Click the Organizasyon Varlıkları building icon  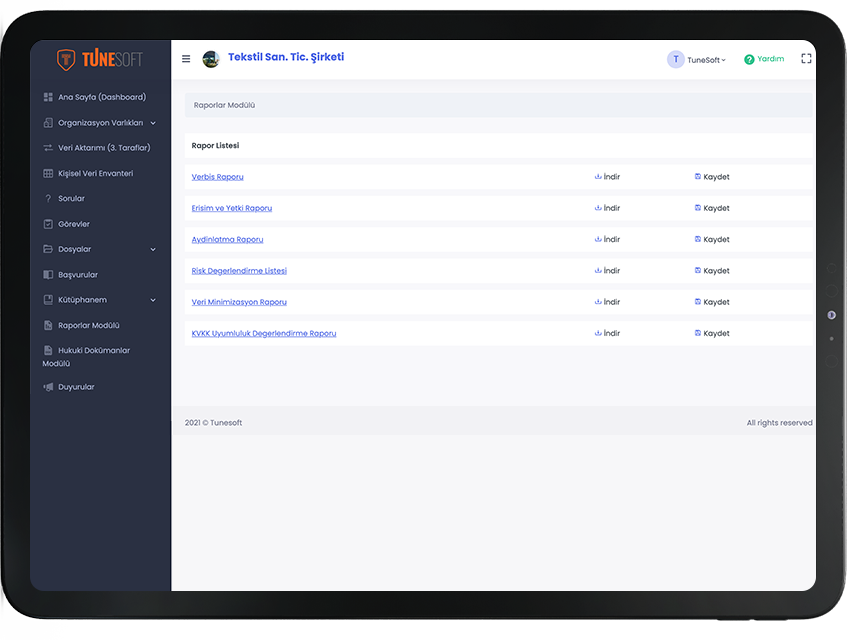(48, 123)
